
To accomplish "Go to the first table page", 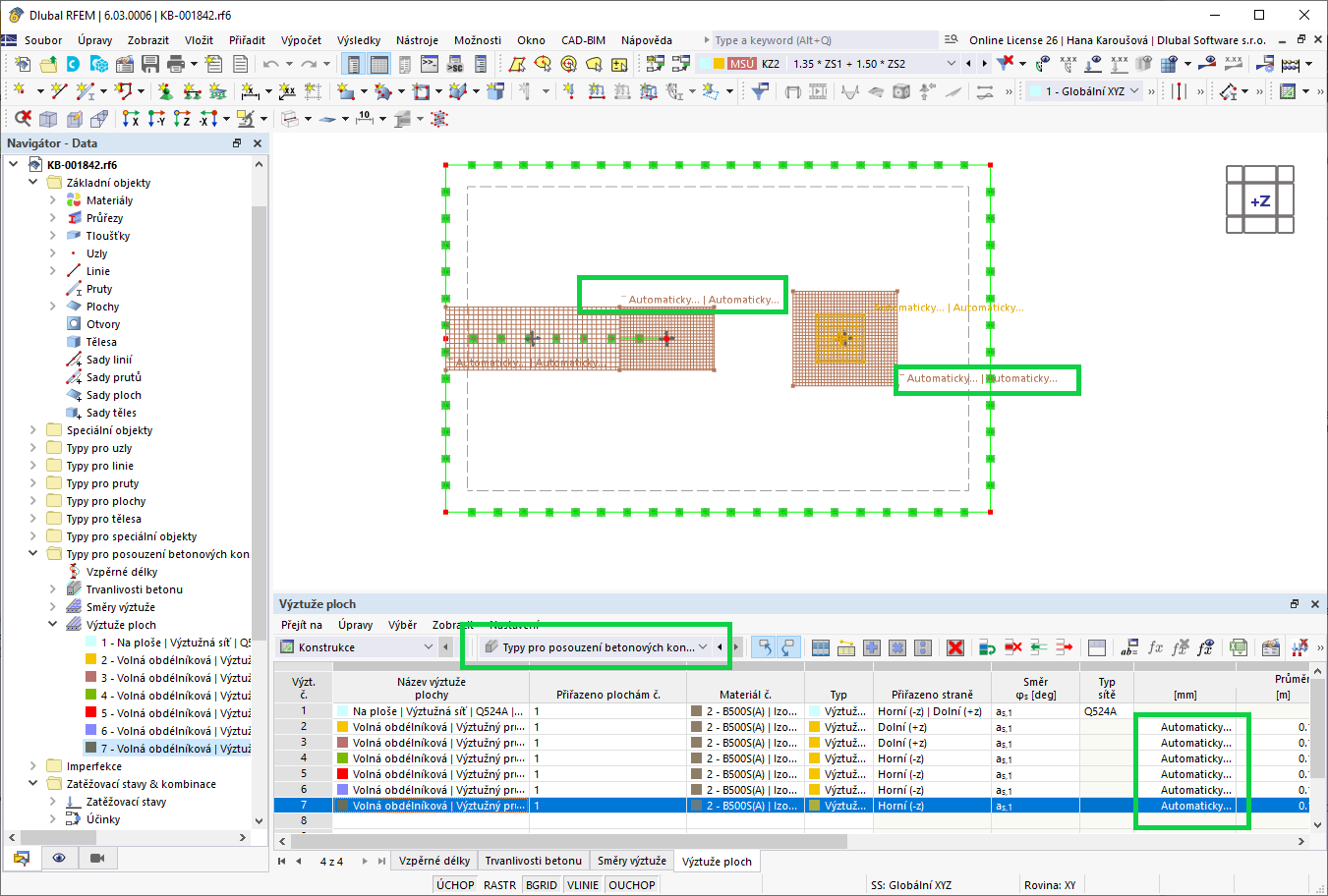I will click(x=282, y=862).
